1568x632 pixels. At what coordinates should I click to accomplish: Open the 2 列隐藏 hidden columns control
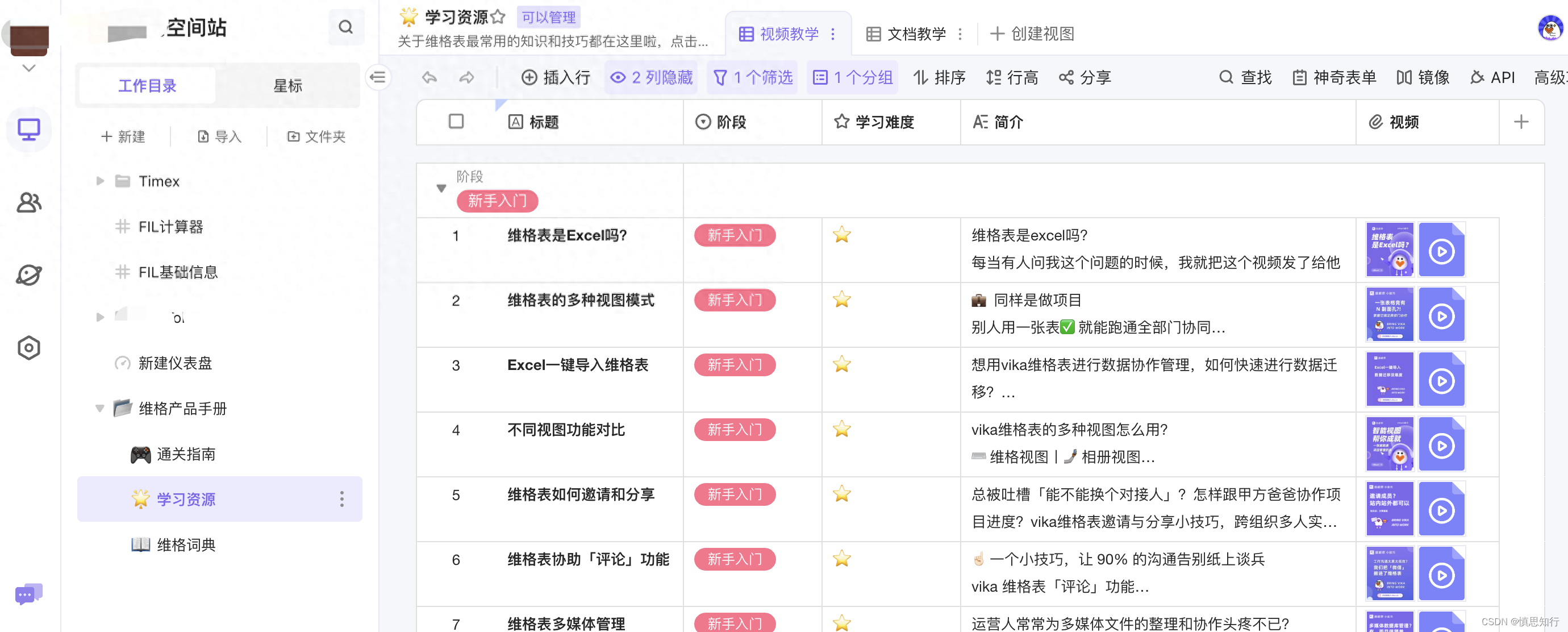point(652,77)
